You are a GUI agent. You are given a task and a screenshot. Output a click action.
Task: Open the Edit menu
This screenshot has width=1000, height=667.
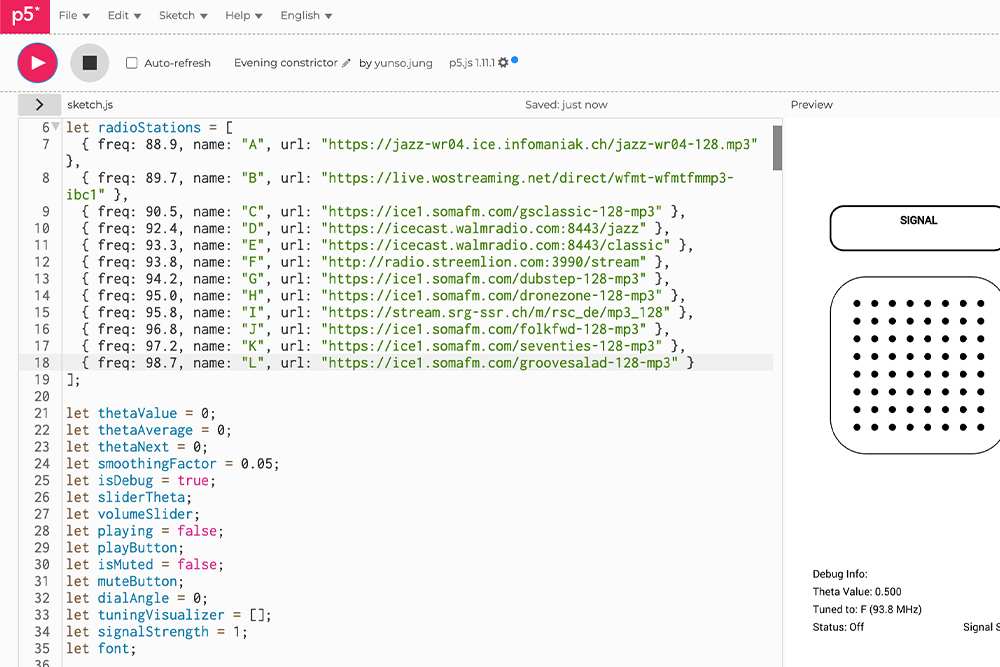click(125, 16)
